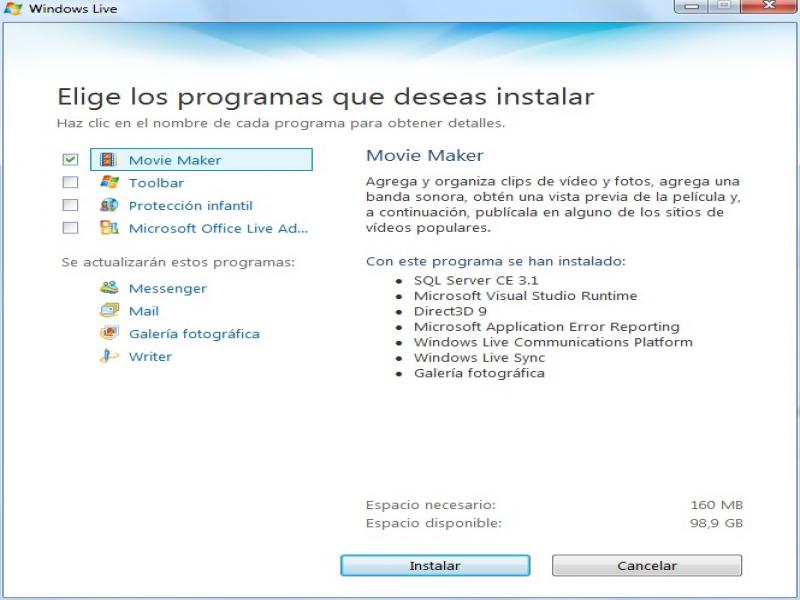This screenshot has width=800, height=600.
Task: Click the 'Movie Maker' heading in details pane
Action: coord(424,155)
